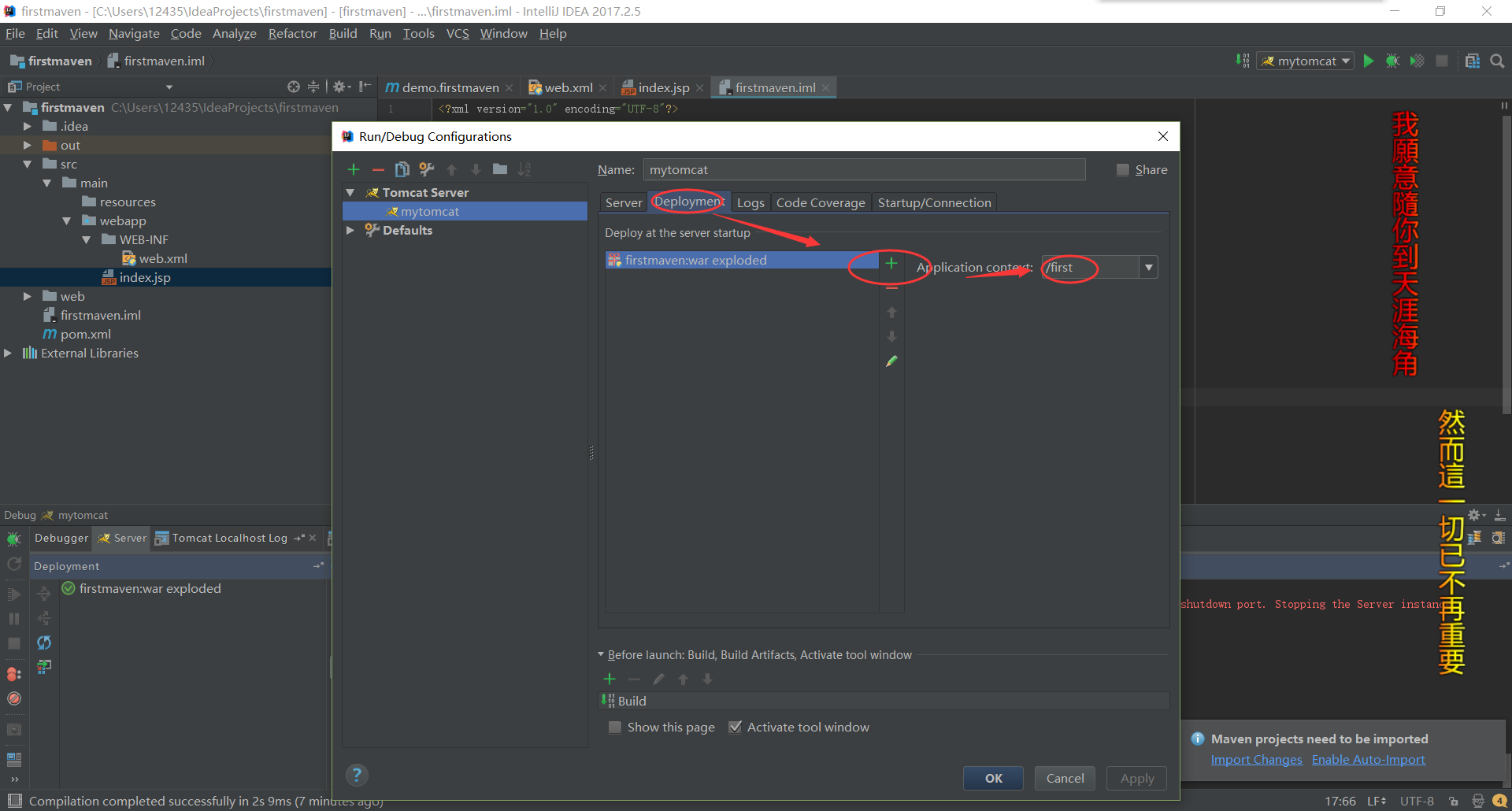The width and height of the screenshot is (1512, 811).
Task: Edit artifact with green pencil icon
Action: (x=891, y=361)
